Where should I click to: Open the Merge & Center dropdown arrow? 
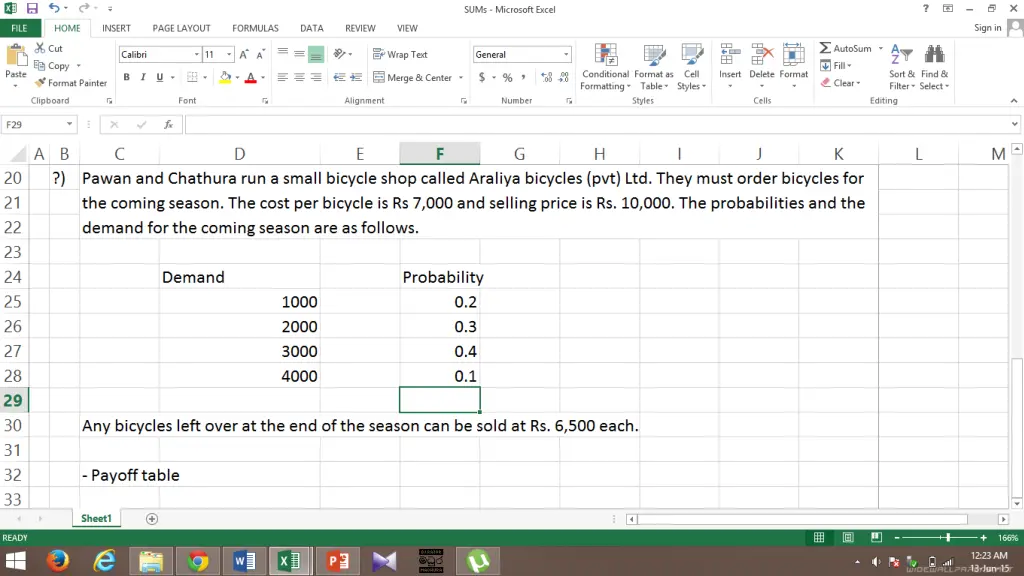tap(461, 78)
